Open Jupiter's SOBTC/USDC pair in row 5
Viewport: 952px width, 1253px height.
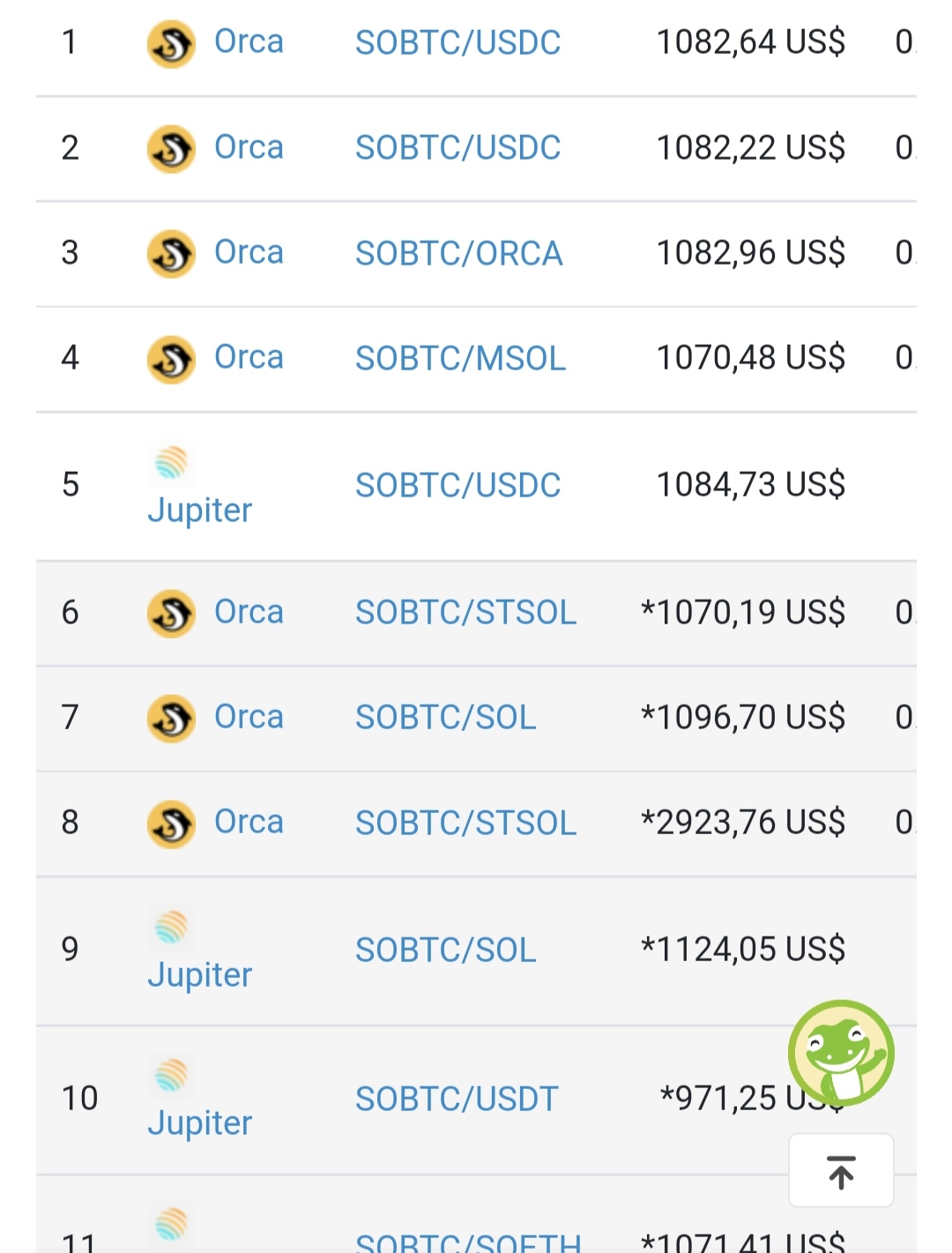pyautogui.click(x=457, y=485)
